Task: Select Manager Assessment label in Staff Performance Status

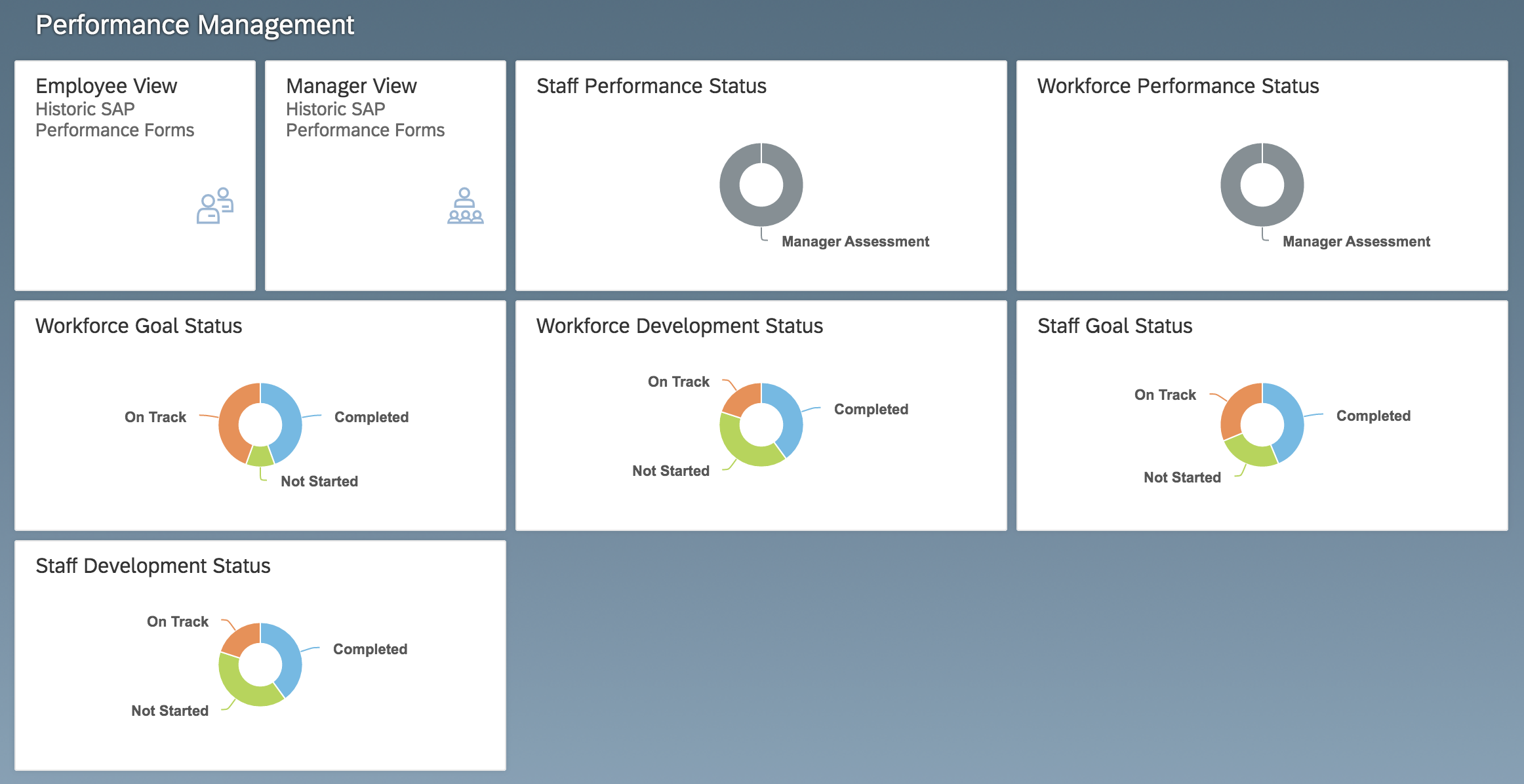Action: (x=855, y=242)
